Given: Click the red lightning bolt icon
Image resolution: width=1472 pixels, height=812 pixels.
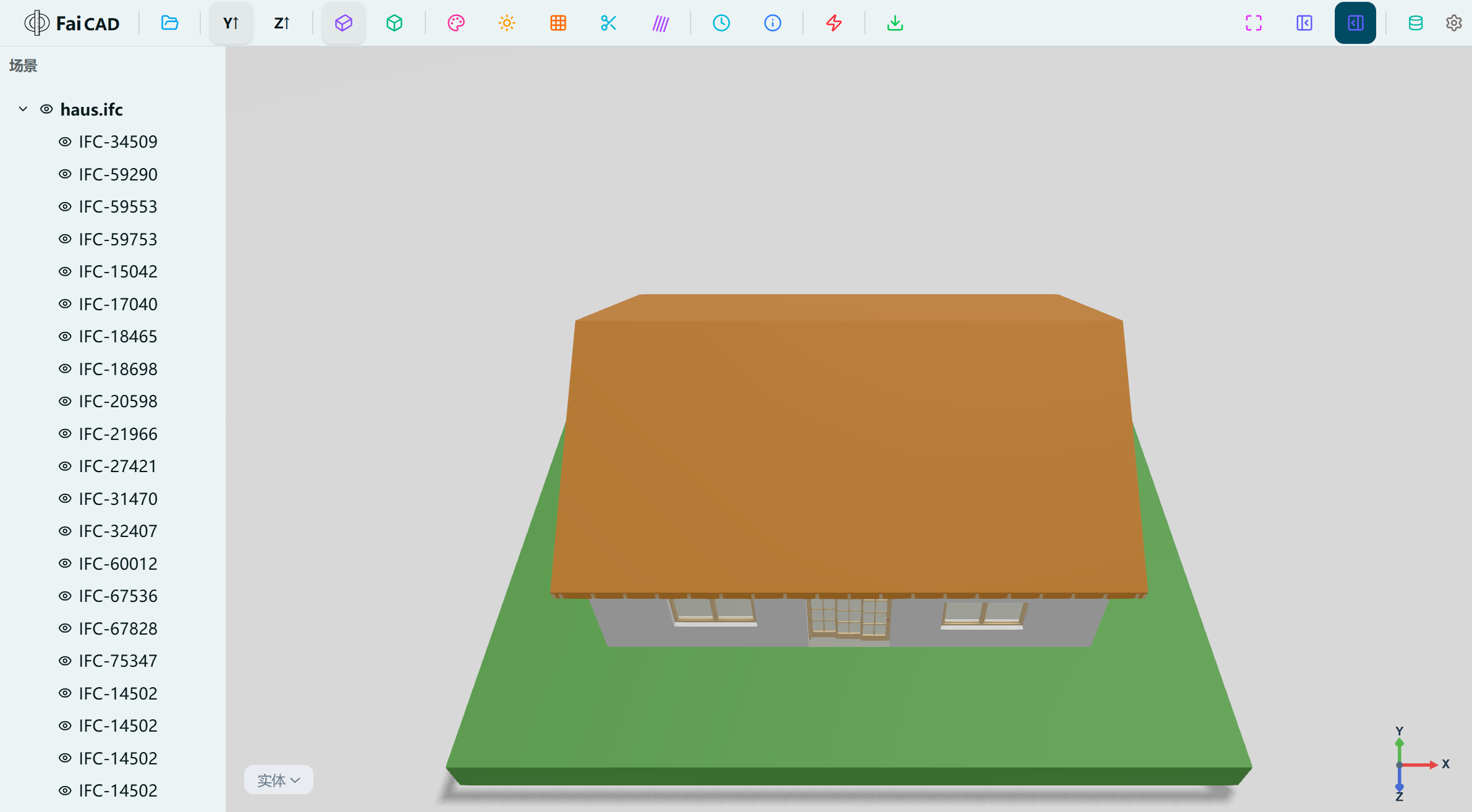Looking at the screenshot, I should (834, 23).
